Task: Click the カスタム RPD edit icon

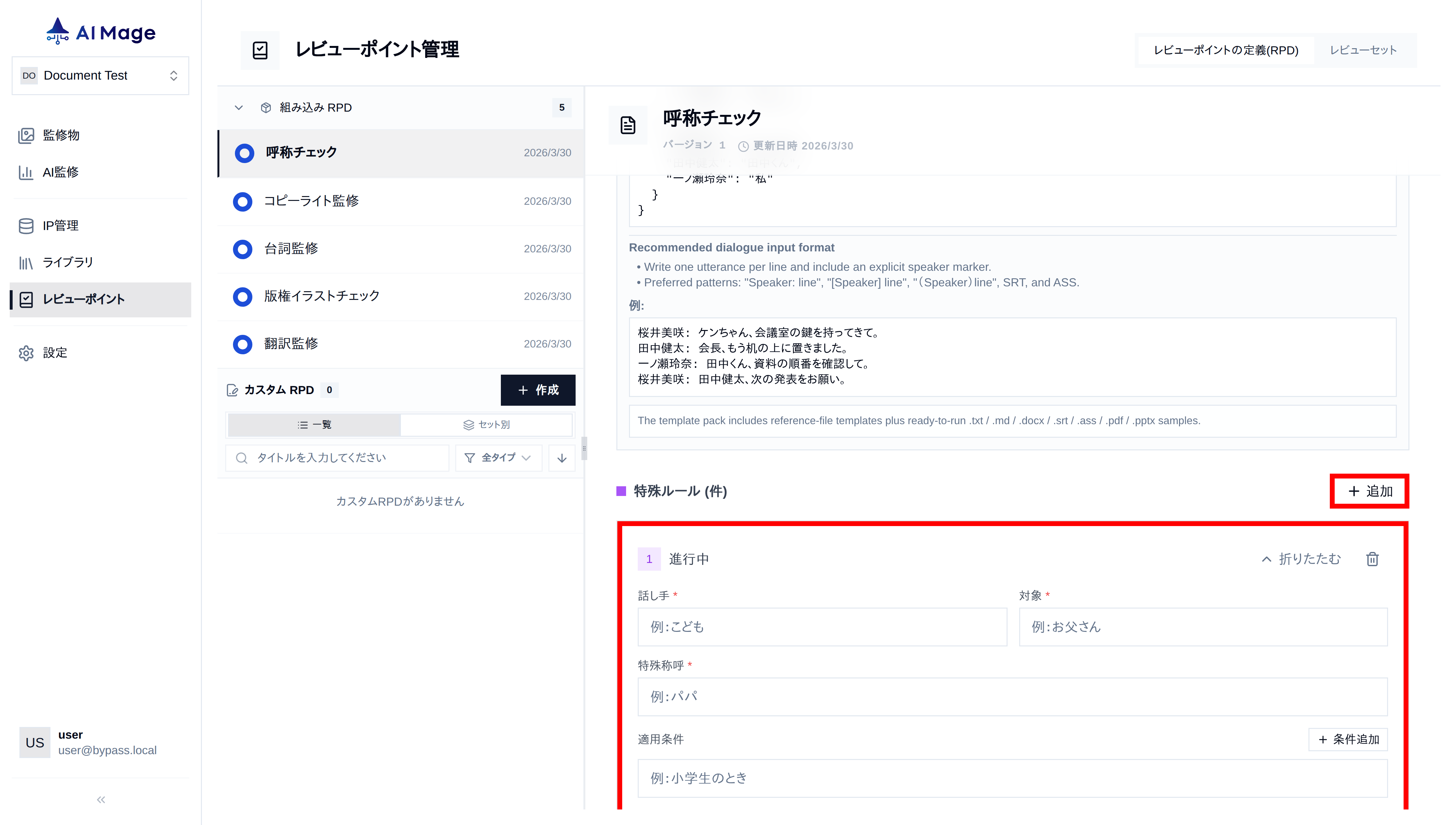Action: coord(232,390)
